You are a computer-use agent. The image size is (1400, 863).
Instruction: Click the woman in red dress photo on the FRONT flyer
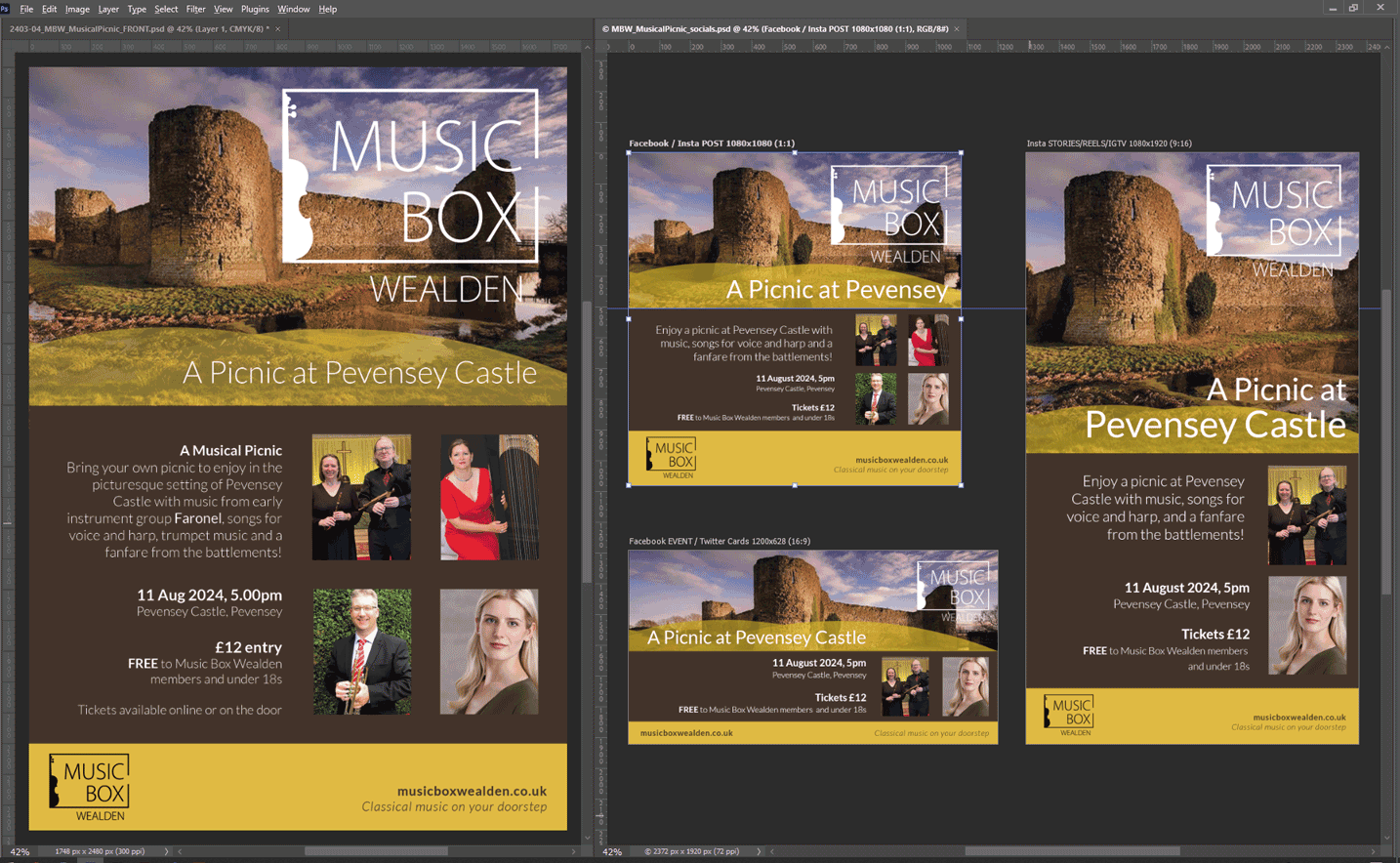pos(489,498)
